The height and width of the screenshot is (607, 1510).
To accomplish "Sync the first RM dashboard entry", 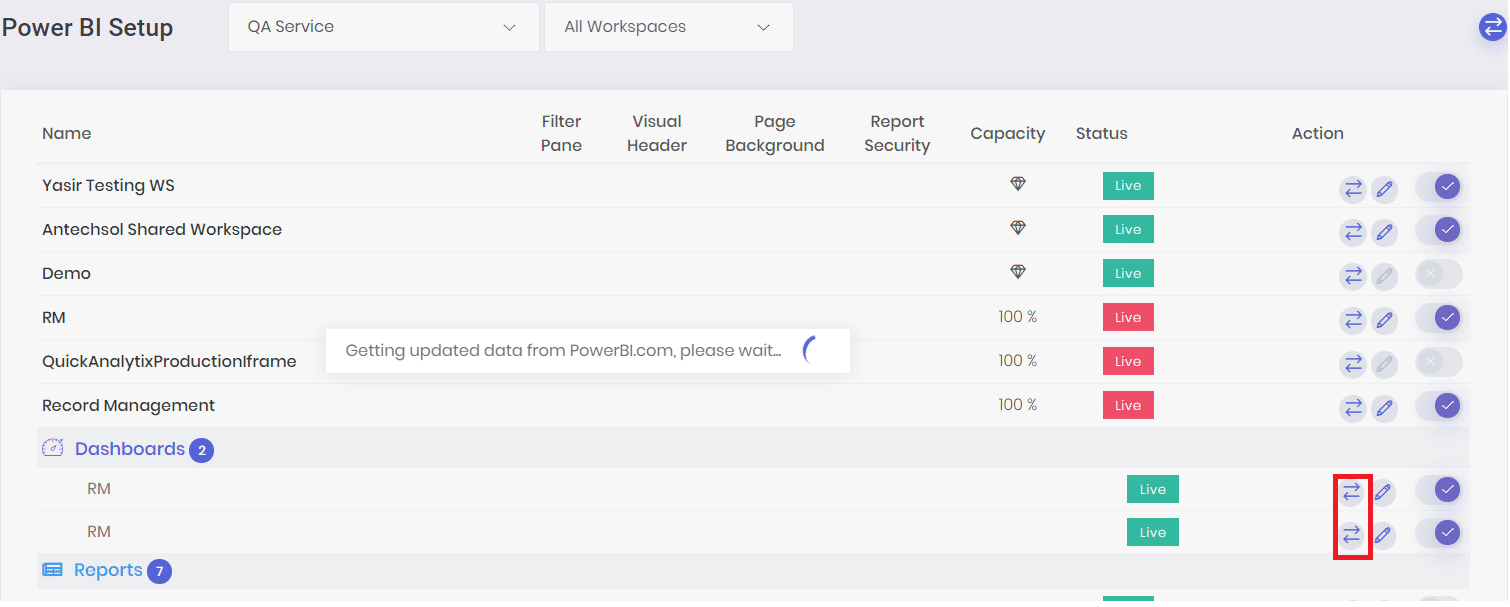I will tap(1353, 491).
